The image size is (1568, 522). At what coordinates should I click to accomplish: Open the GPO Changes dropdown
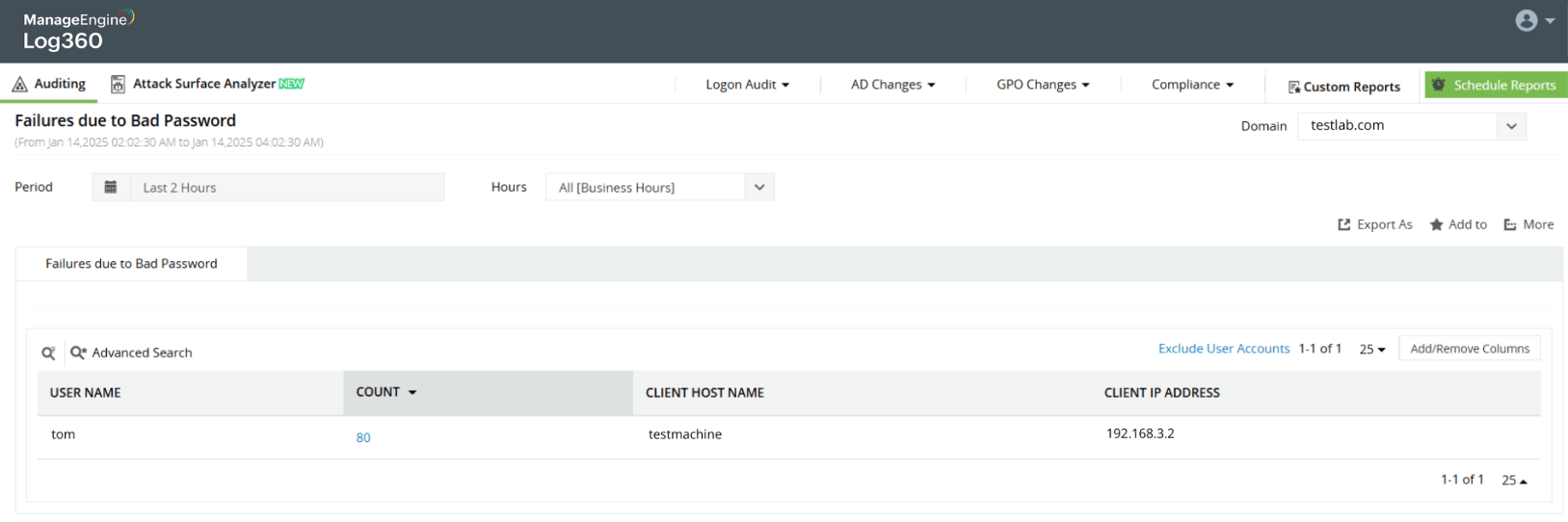1043,85
